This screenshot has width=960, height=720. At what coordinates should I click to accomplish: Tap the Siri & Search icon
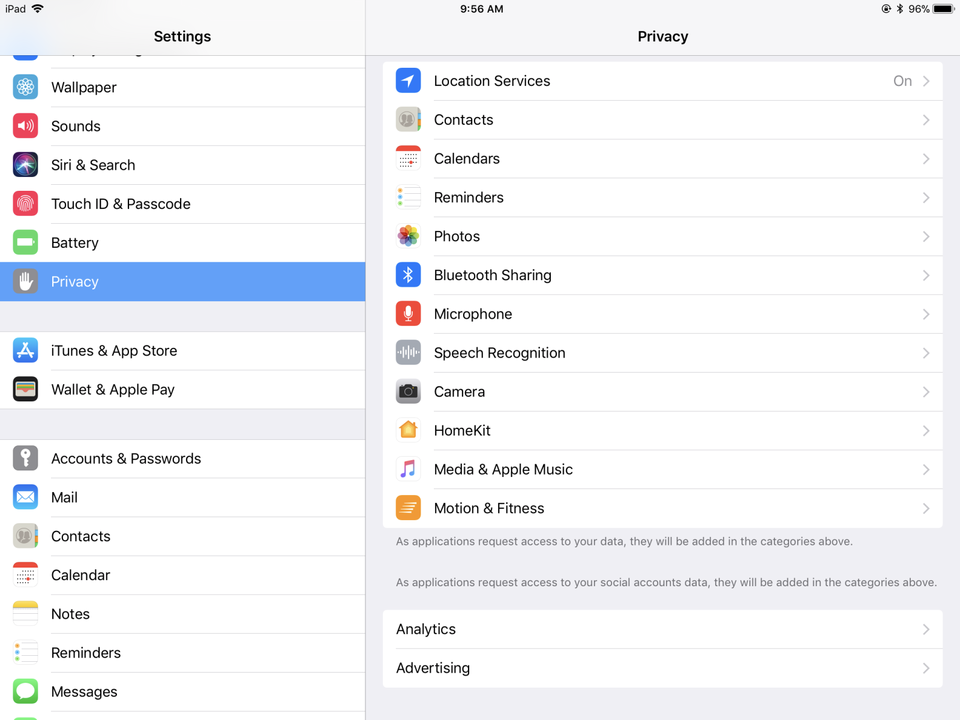pos(25,165)
